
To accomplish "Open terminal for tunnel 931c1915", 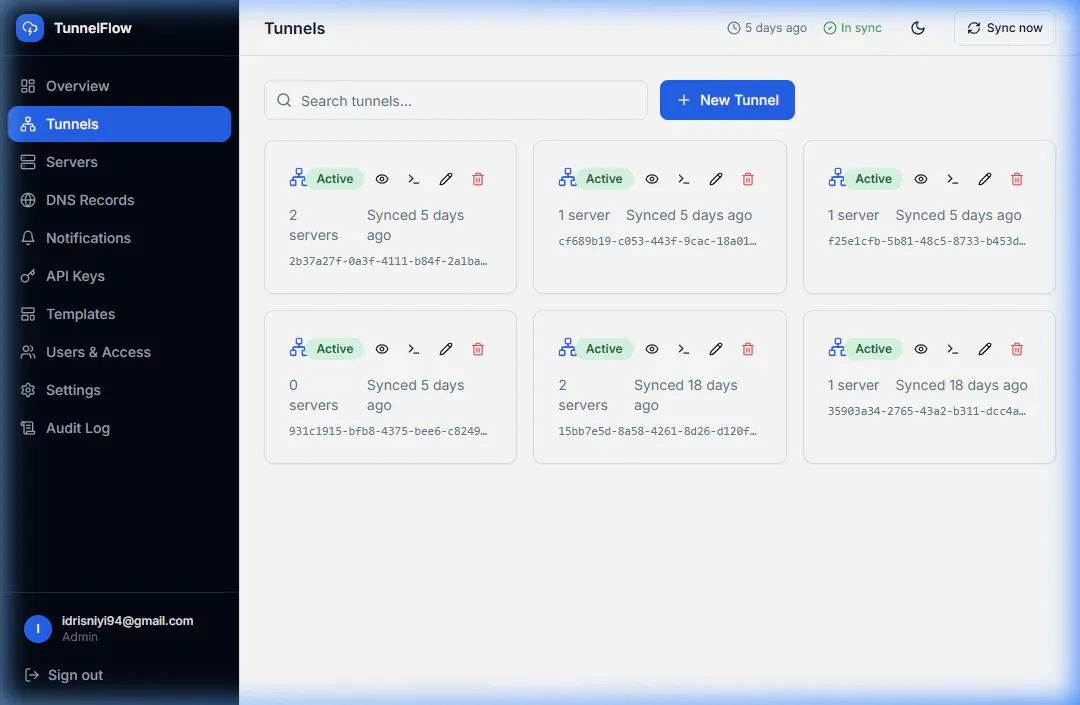I will [413, 349].
